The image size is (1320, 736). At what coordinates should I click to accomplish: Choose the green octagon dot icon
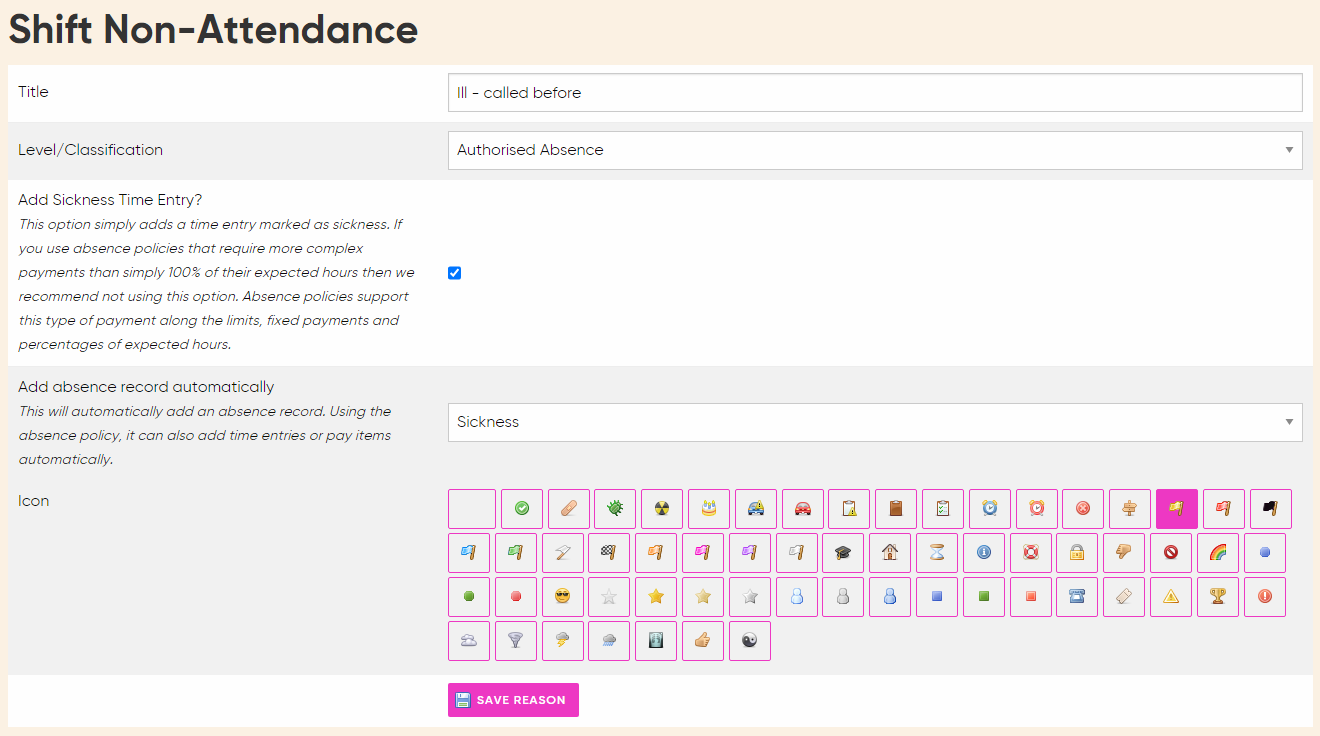469,597
